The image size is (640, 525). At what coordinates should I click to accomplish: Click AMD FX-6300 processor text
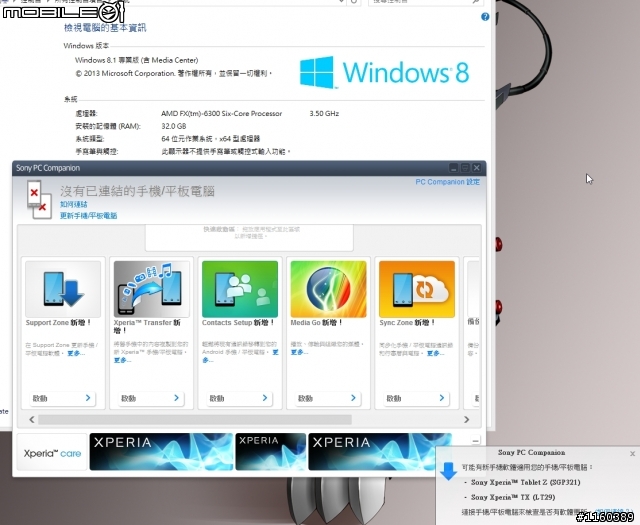222,113
